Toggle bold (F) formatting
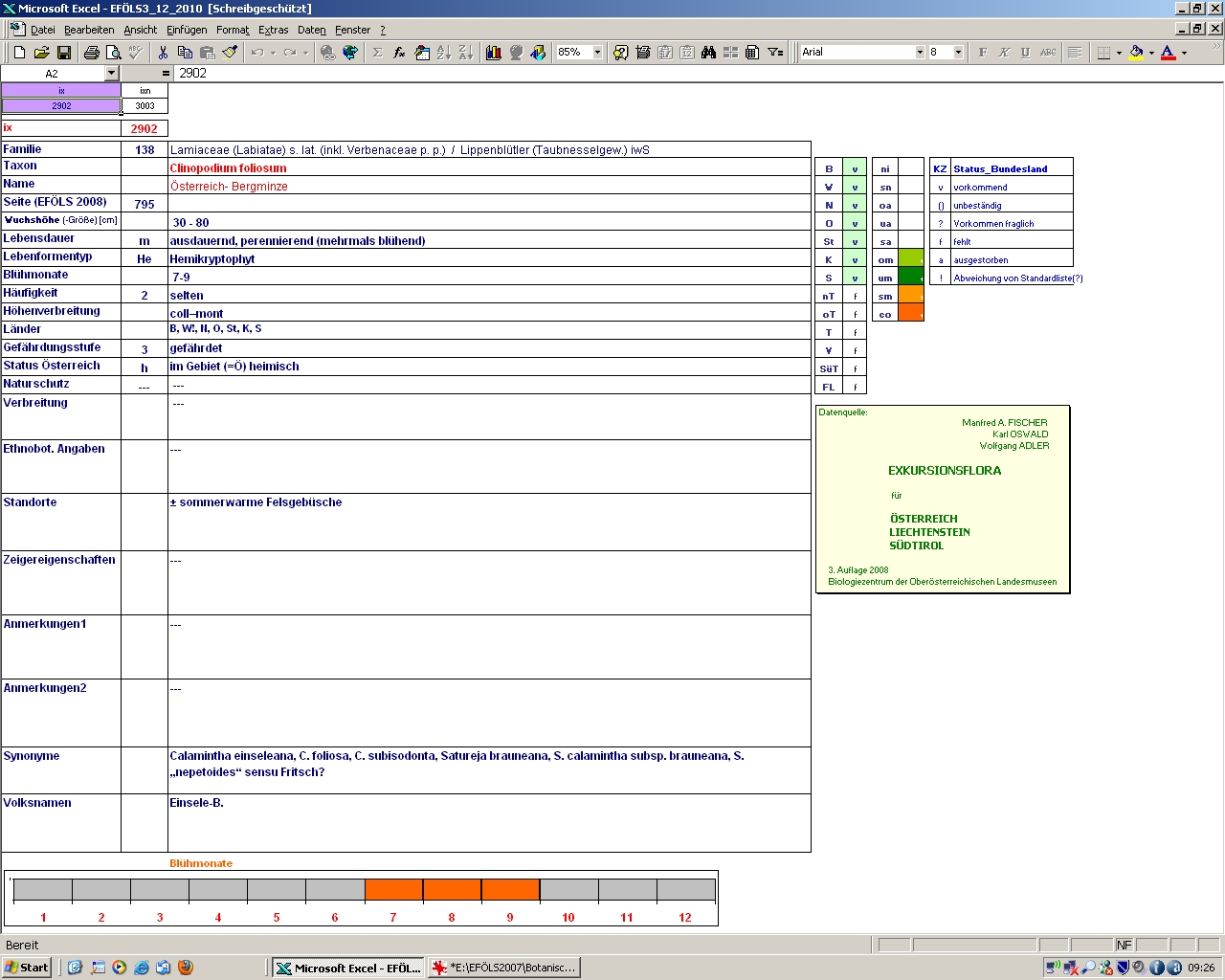The height and width of the screenshot is (980, 1225). coord(982,53)
